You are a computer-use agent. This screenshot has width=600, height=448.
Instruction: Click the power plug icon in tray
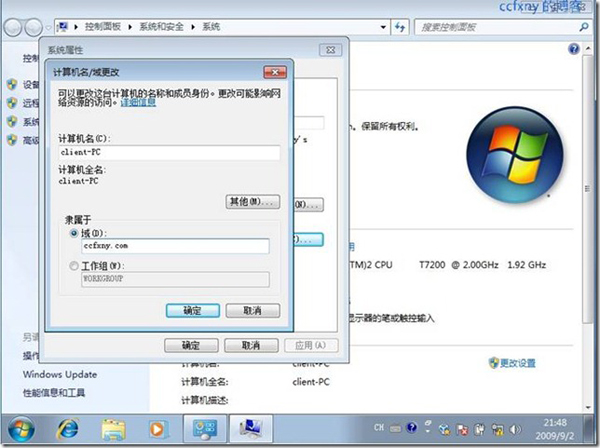click(480, 430)
